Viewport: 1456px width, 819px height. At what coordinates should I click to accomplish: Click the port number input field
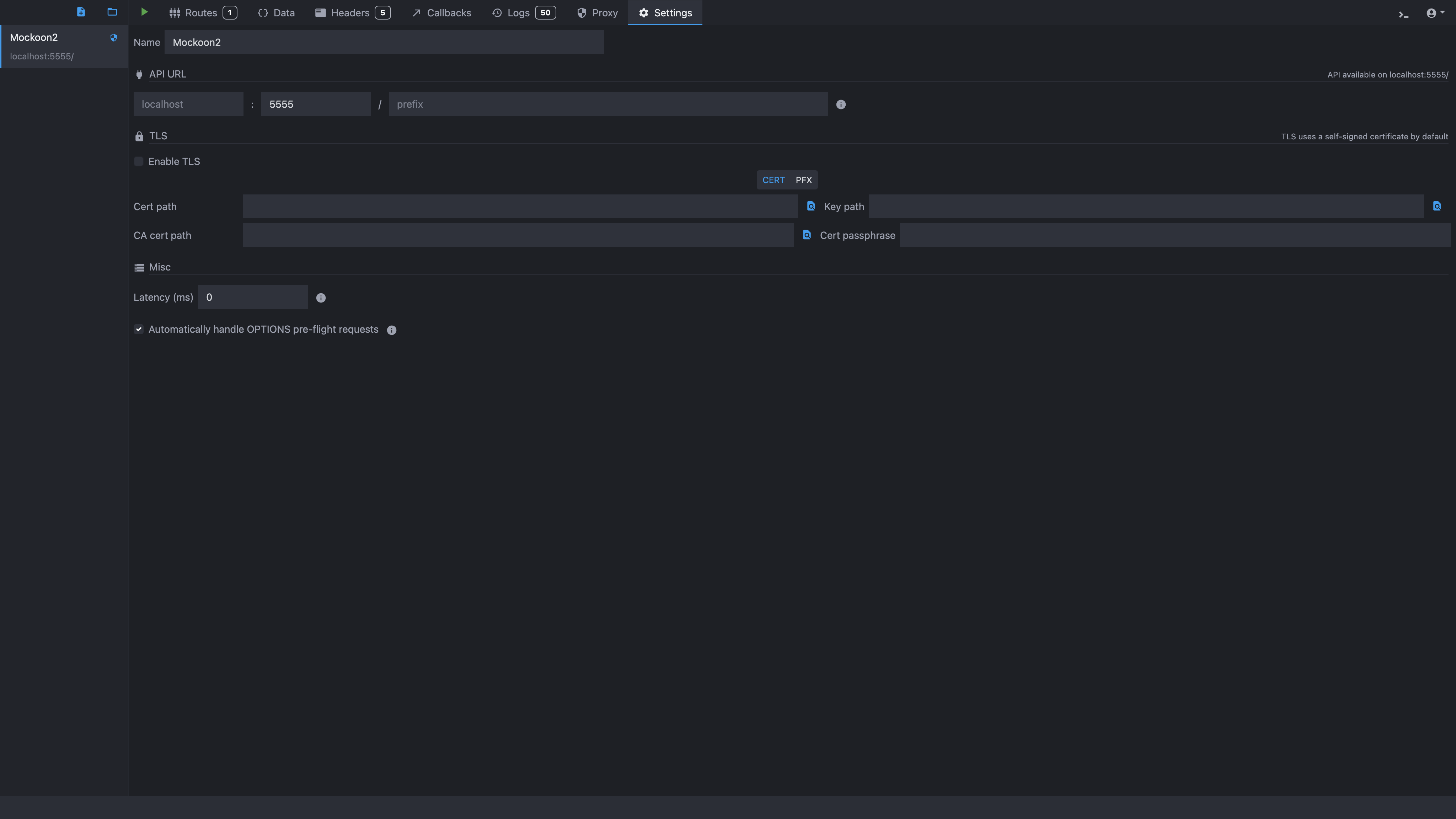coord(315,105)
